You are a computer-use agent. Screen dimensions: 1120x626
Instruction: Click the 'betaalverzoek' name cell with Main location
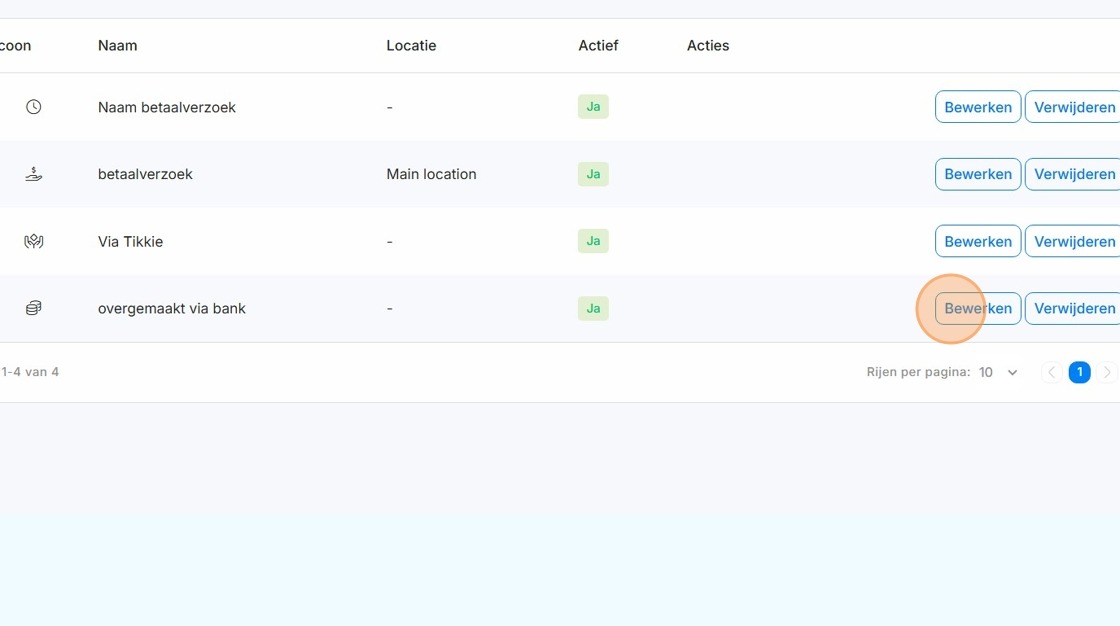pyautogui.click(x=145, y=174)
